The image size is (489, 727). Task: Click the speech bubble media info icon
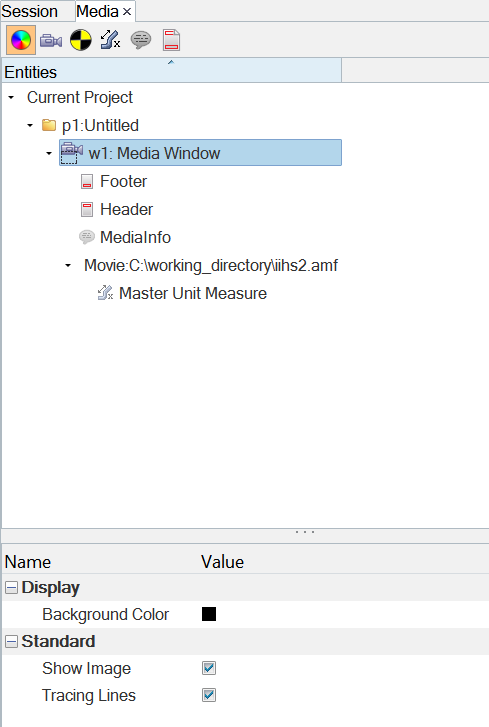coord(141,40)
